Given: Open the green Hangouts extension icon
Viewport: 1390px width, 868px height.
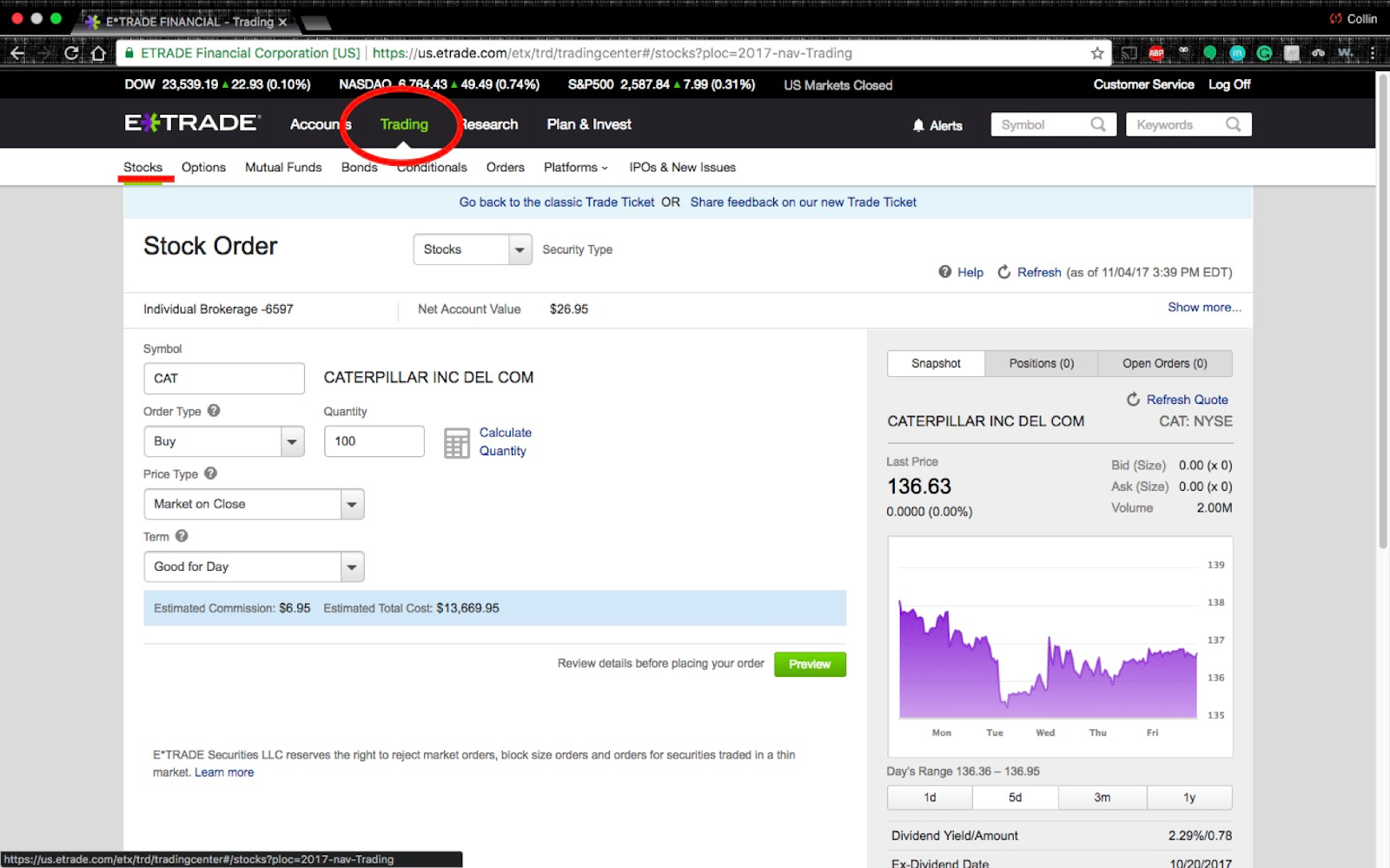Looking at the screenshot, I should point(1209,53).
